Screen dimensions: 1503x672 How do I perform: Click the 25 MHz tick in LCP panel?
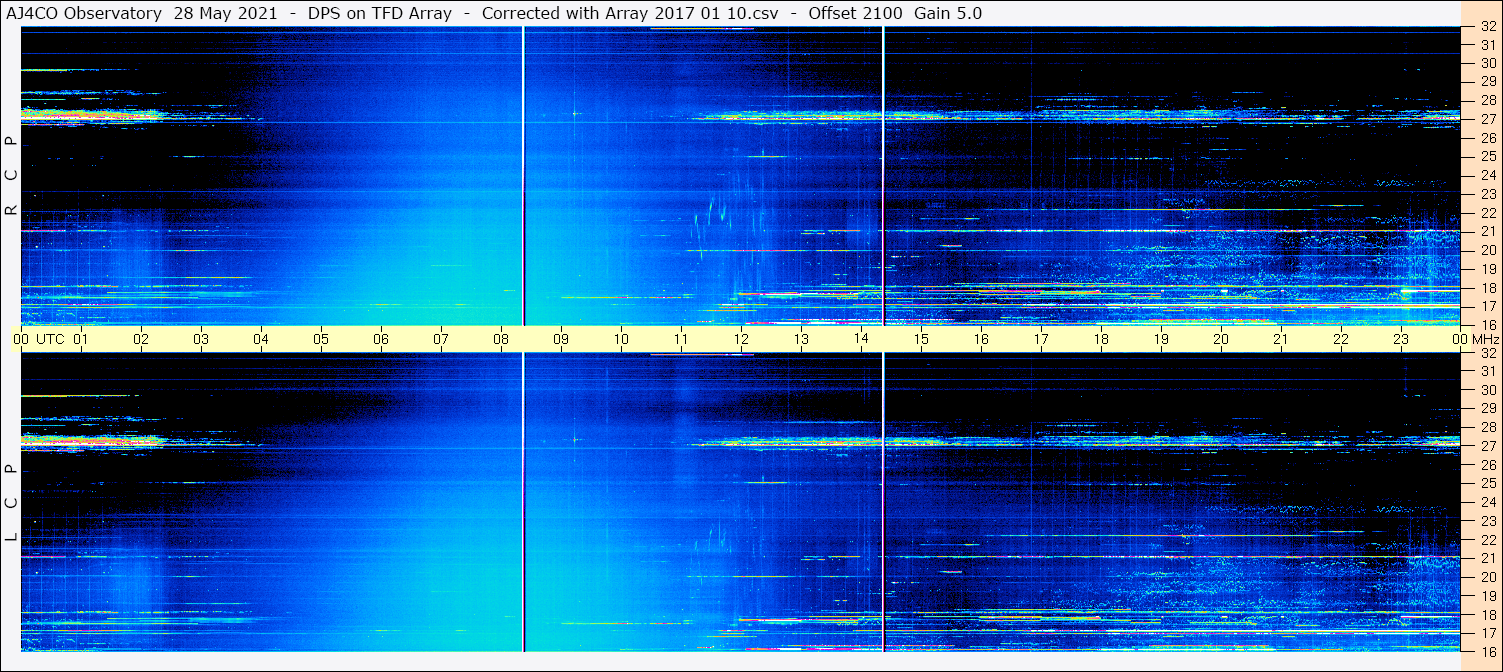point(1487,484)
